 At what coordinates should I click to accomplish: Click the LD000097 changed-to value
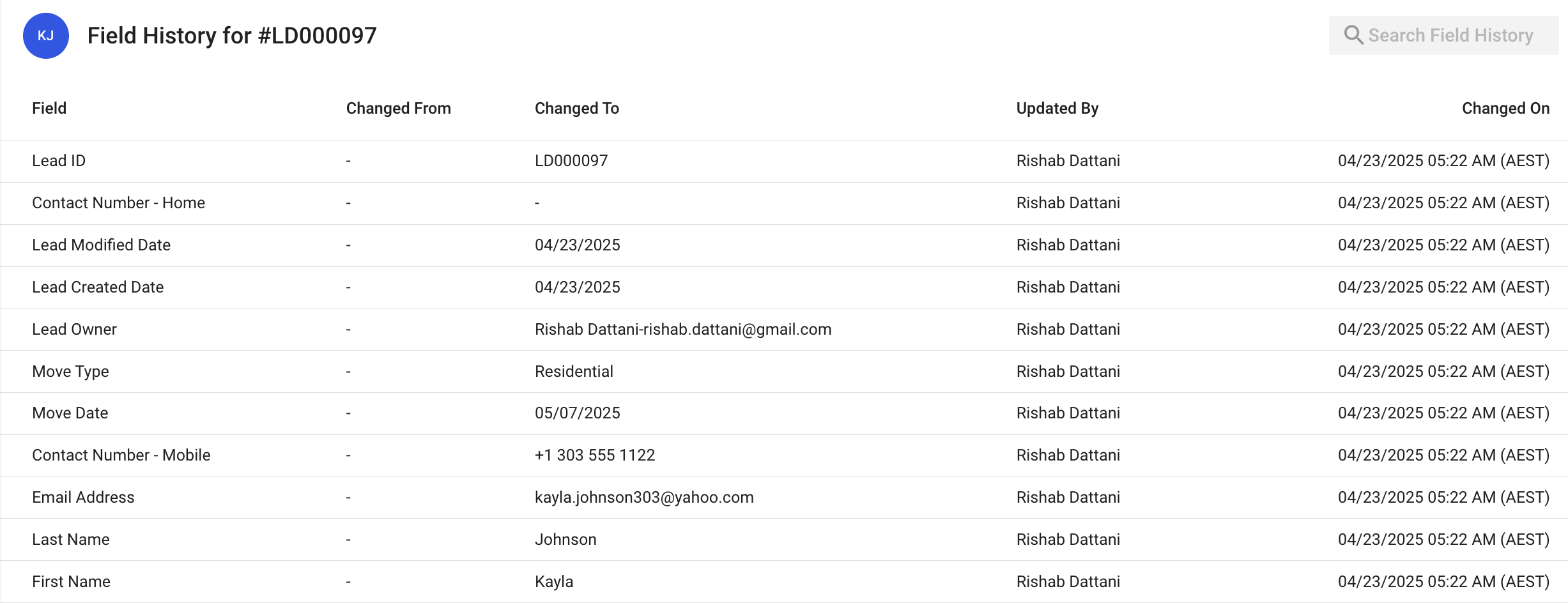click(571, 161)
